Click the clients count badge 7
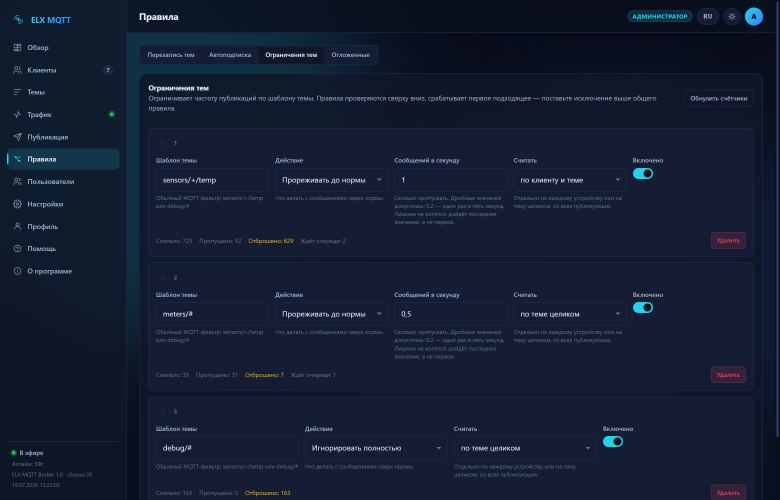The image size is (780, 500). [x=107, y=70]
